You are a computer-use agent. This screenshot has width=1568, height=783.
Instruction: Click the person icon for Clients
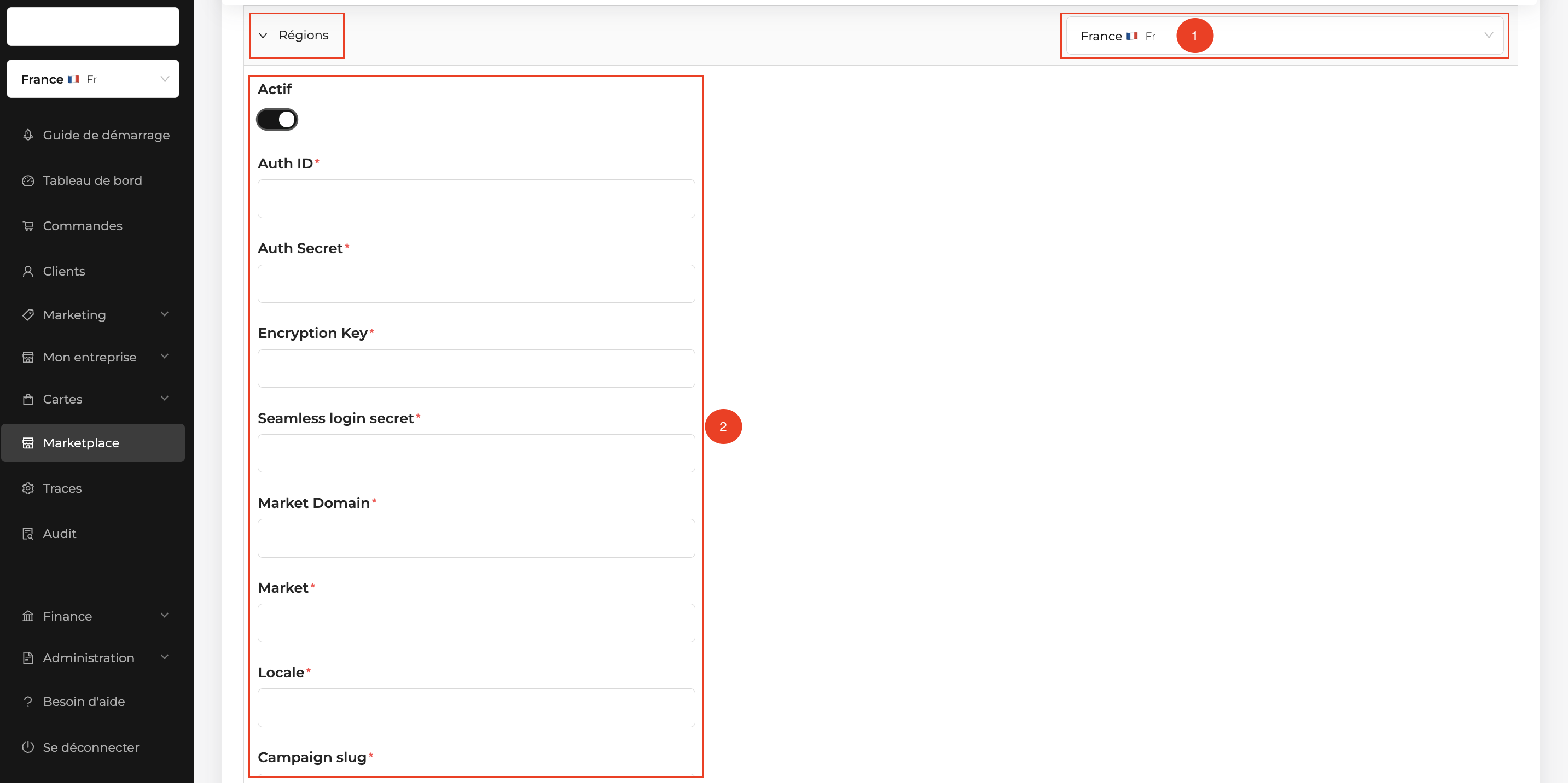click(x=28, y=271)
